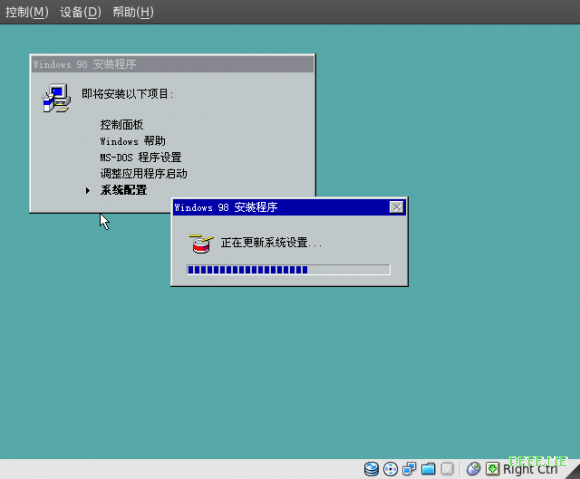580x479 pixels.
Task: Click the optical disc status icon
Action: [390, 469]
